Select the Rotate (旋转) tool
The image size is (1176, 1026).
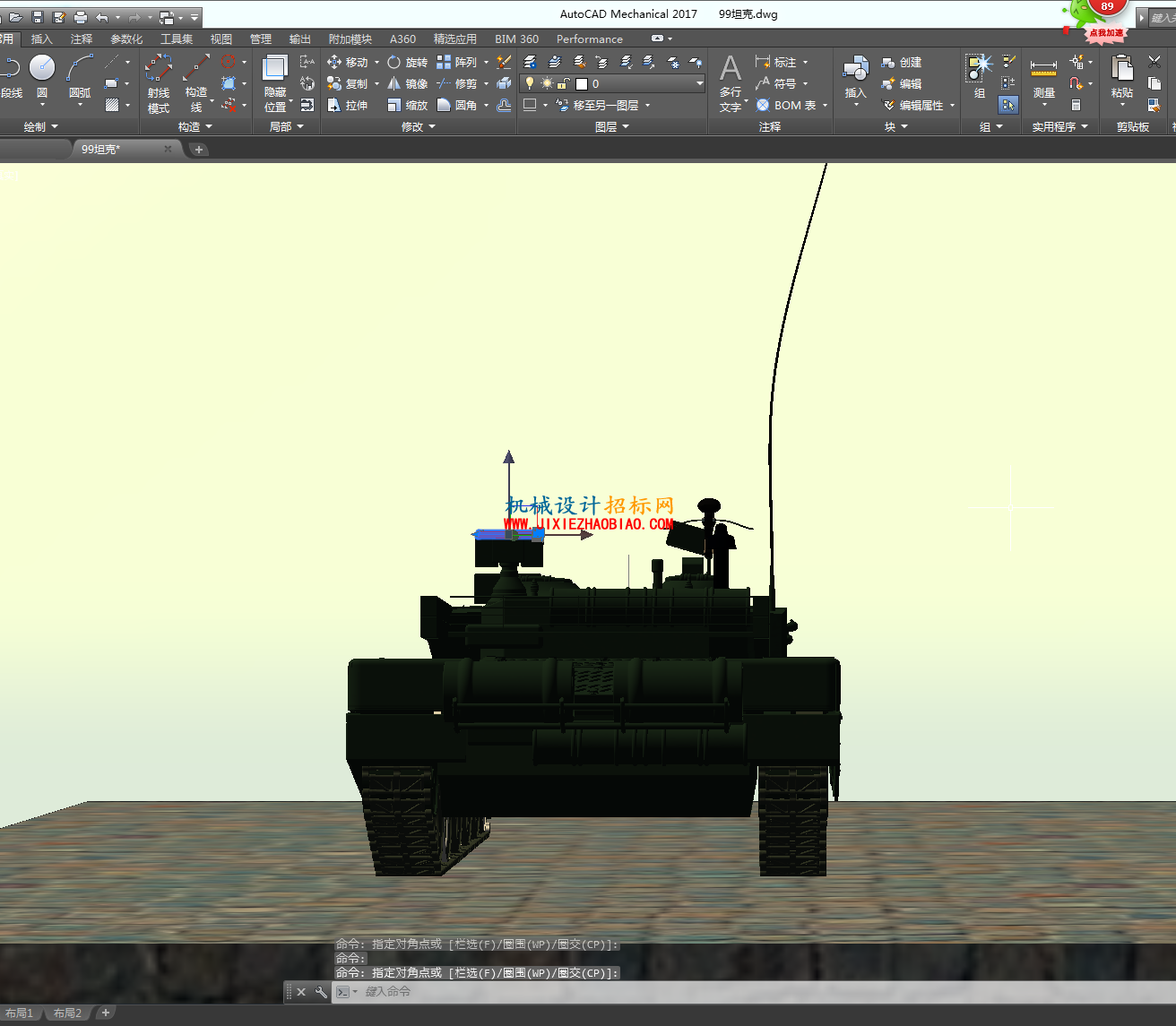[x=407, y=62]
